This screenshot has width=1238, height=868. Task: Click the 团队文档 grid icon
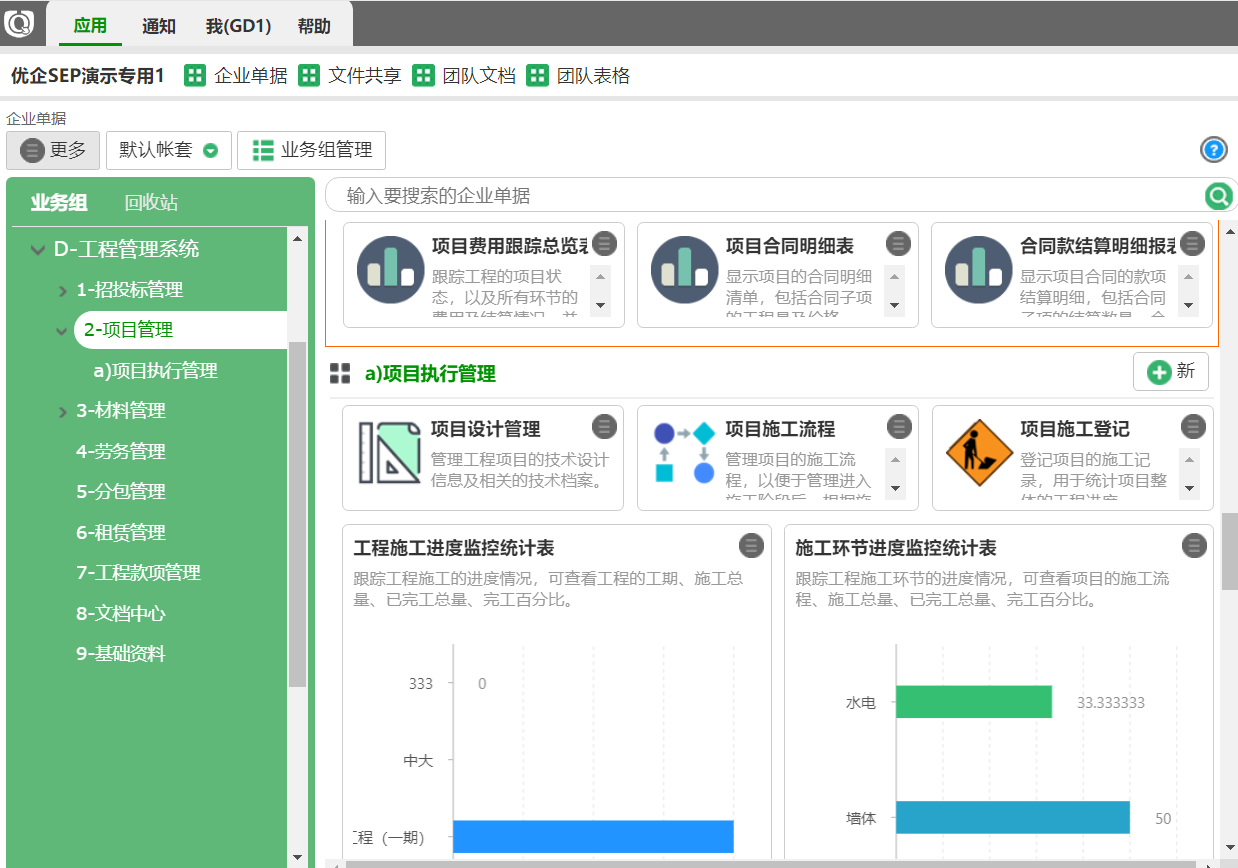pyautogui.click(x=424, y=76)
